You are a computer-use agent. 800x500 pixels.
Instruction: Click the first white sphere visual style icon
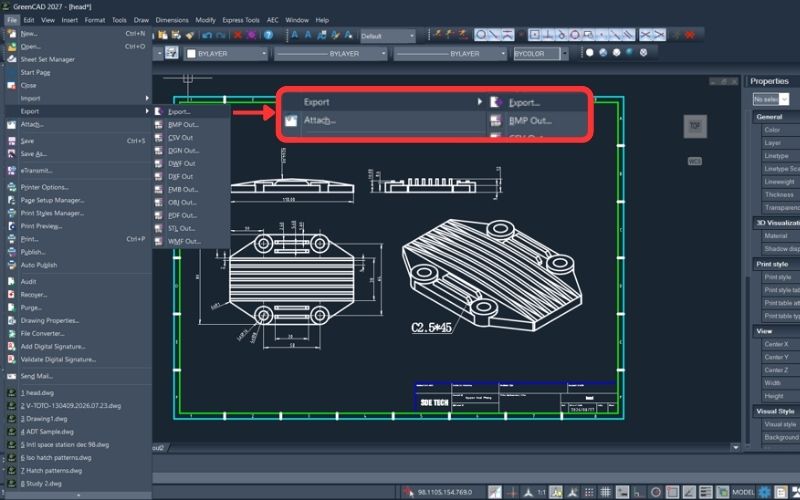[589, 52]
